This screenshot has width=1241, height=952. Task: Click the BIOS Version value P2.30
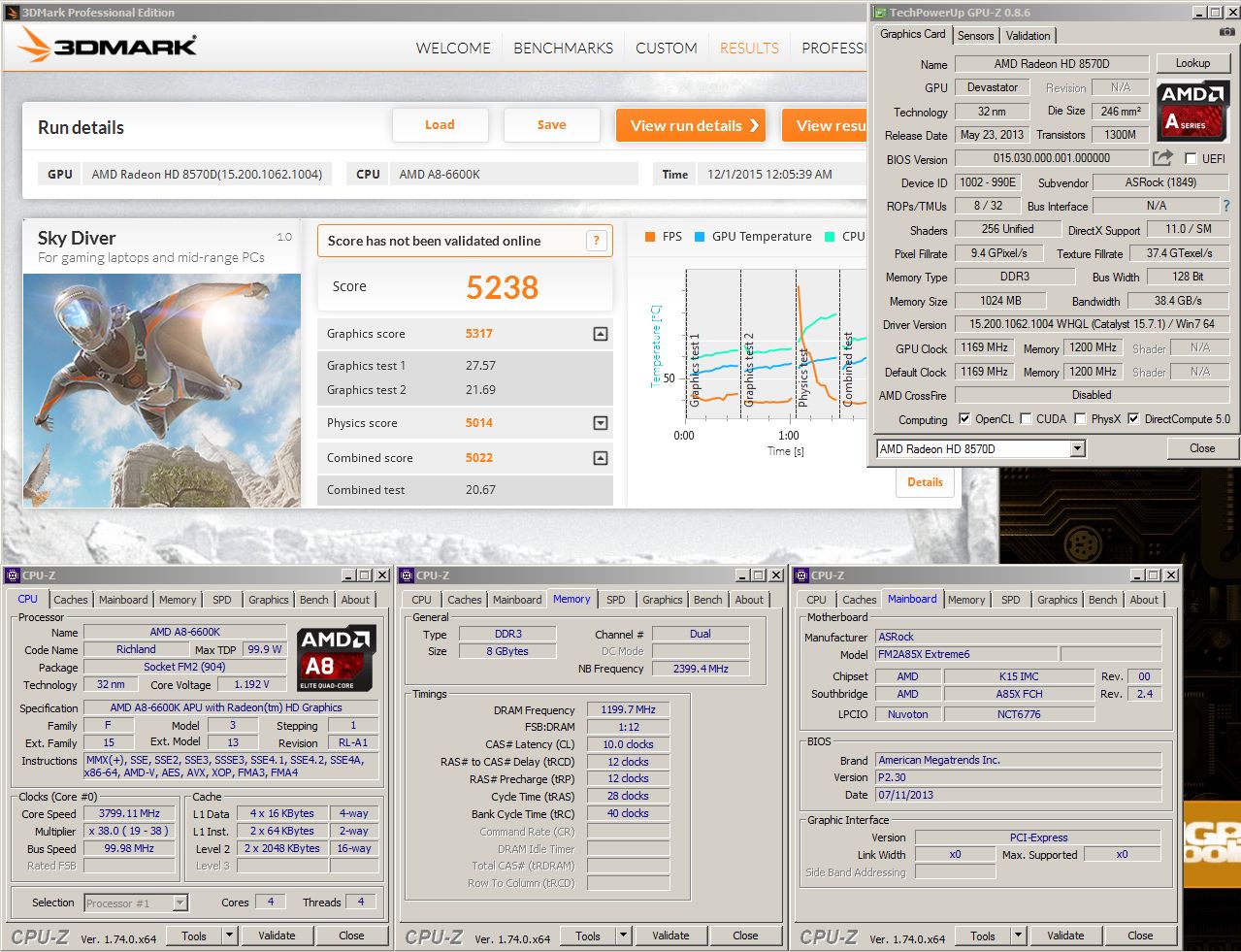point(1018,777)
